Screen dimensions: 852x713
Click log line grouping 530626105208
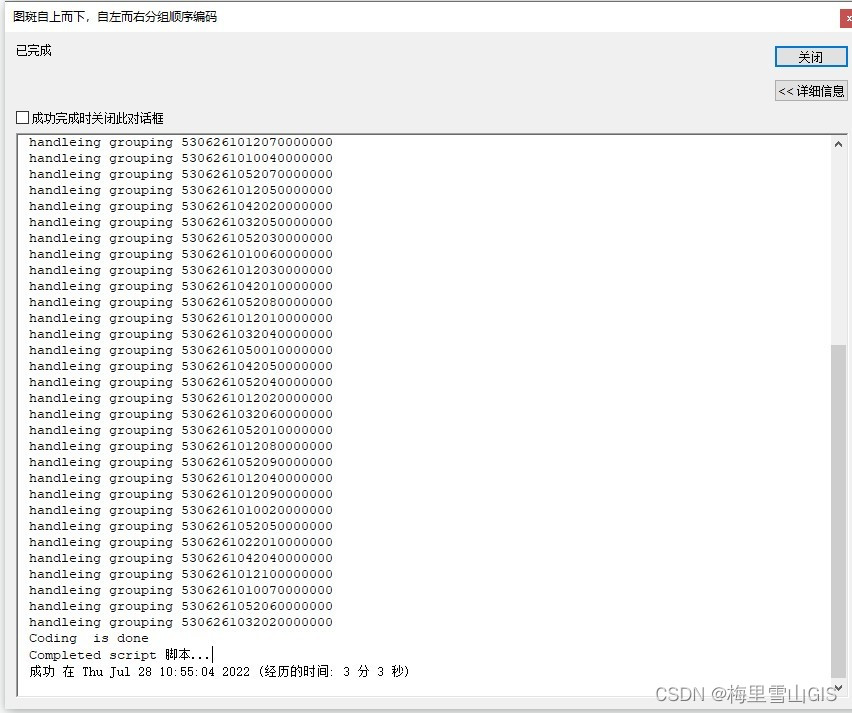tap(180, 302)
